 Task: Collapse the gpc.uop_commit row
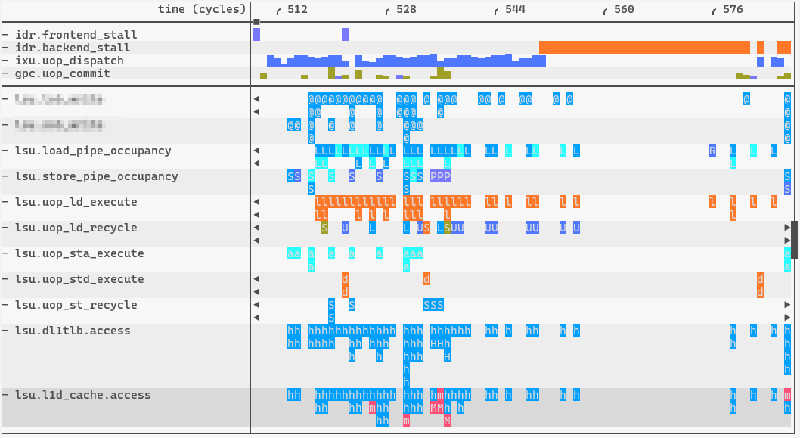5,73
